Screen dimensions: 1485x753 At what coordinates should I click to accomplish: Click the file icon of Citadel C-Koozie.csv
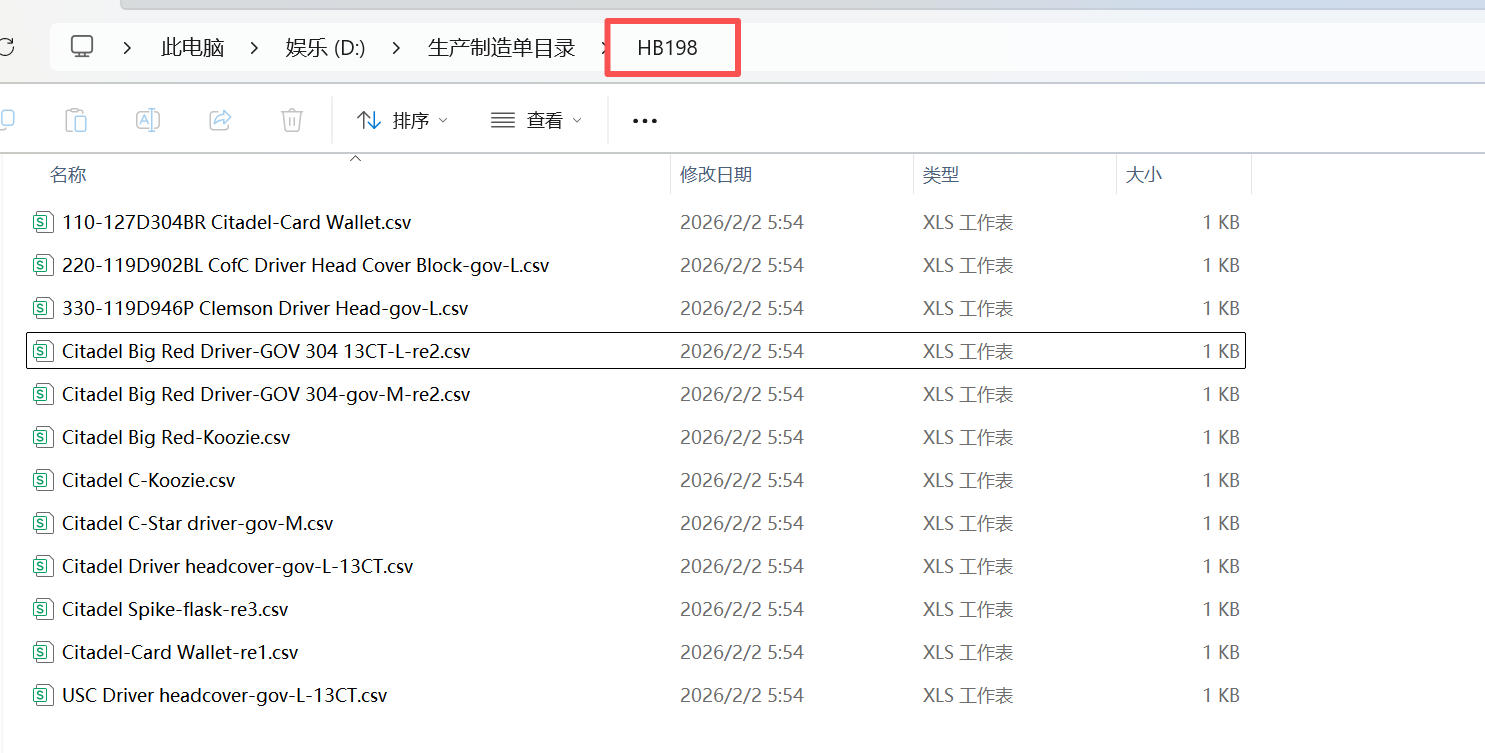pyautogui.click(x=42, y=480)
